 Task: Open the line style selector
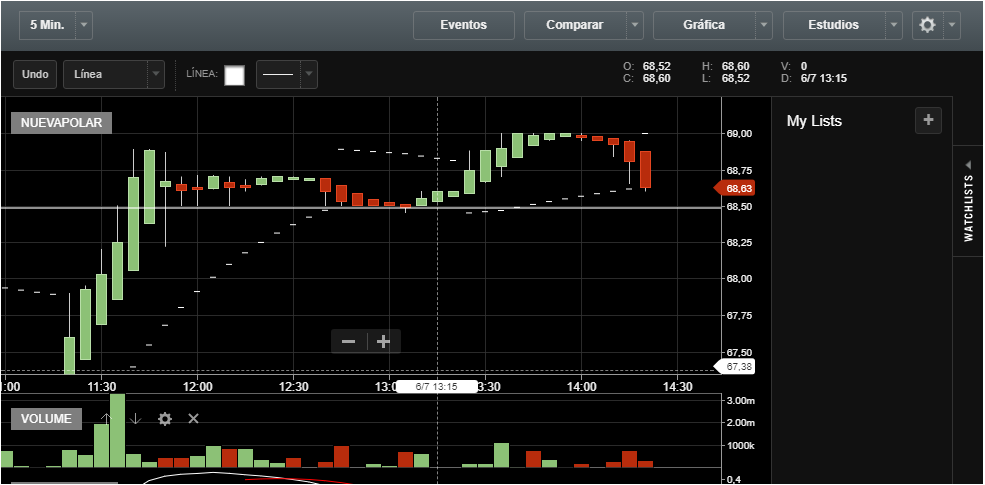tap(278, 74)
